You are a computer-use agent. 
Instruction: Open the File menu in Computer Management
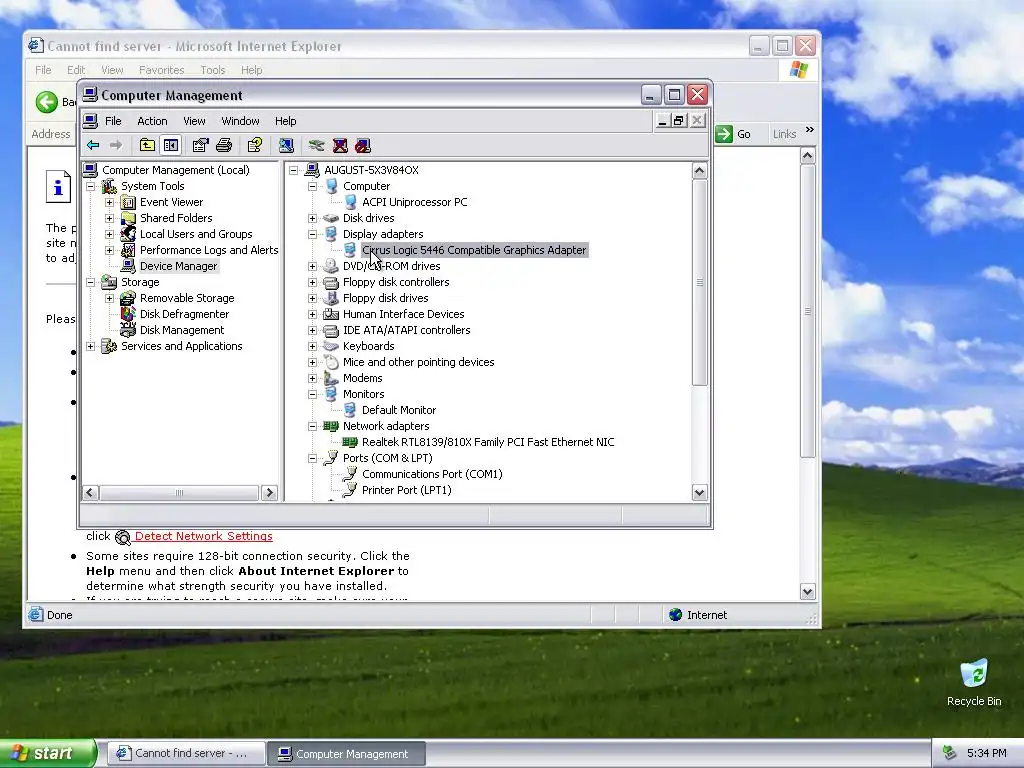point(114,121)
